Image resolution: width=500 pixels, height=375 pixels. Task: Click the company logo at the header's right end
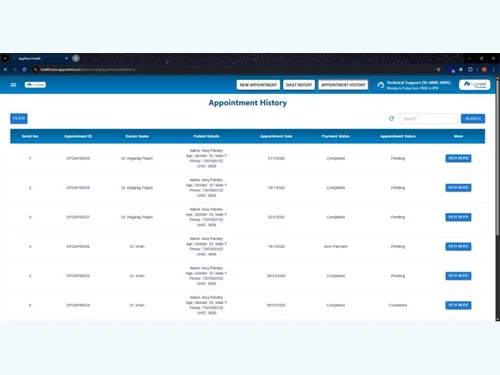(475, 85)
